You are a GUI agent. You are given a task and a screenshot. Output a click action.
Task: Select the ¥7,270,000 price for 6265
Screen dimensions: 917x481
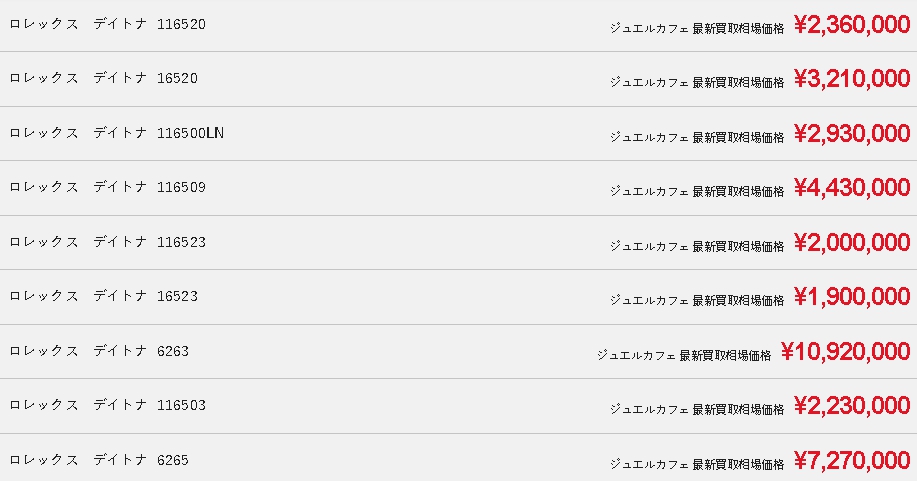pyautogui.click(x=852, y=461)
